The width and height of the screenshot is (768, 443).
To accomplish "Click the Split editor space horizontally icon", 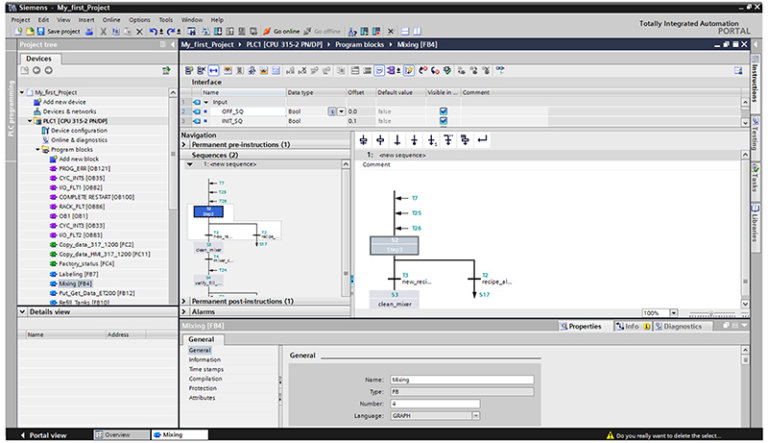I will [405, 31].
